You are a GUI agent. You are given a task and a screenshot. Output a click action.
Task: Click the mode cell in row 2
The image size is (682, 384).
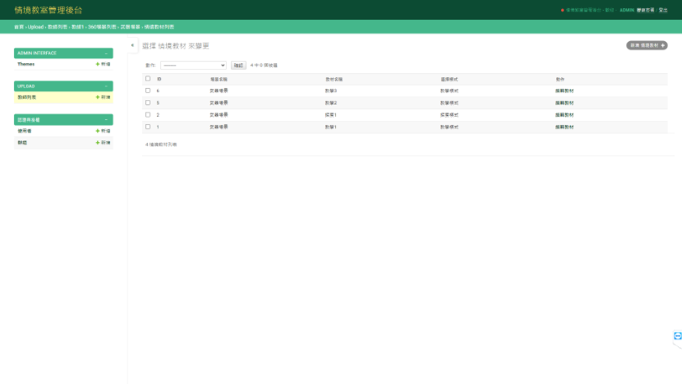(x=449, y=115)
